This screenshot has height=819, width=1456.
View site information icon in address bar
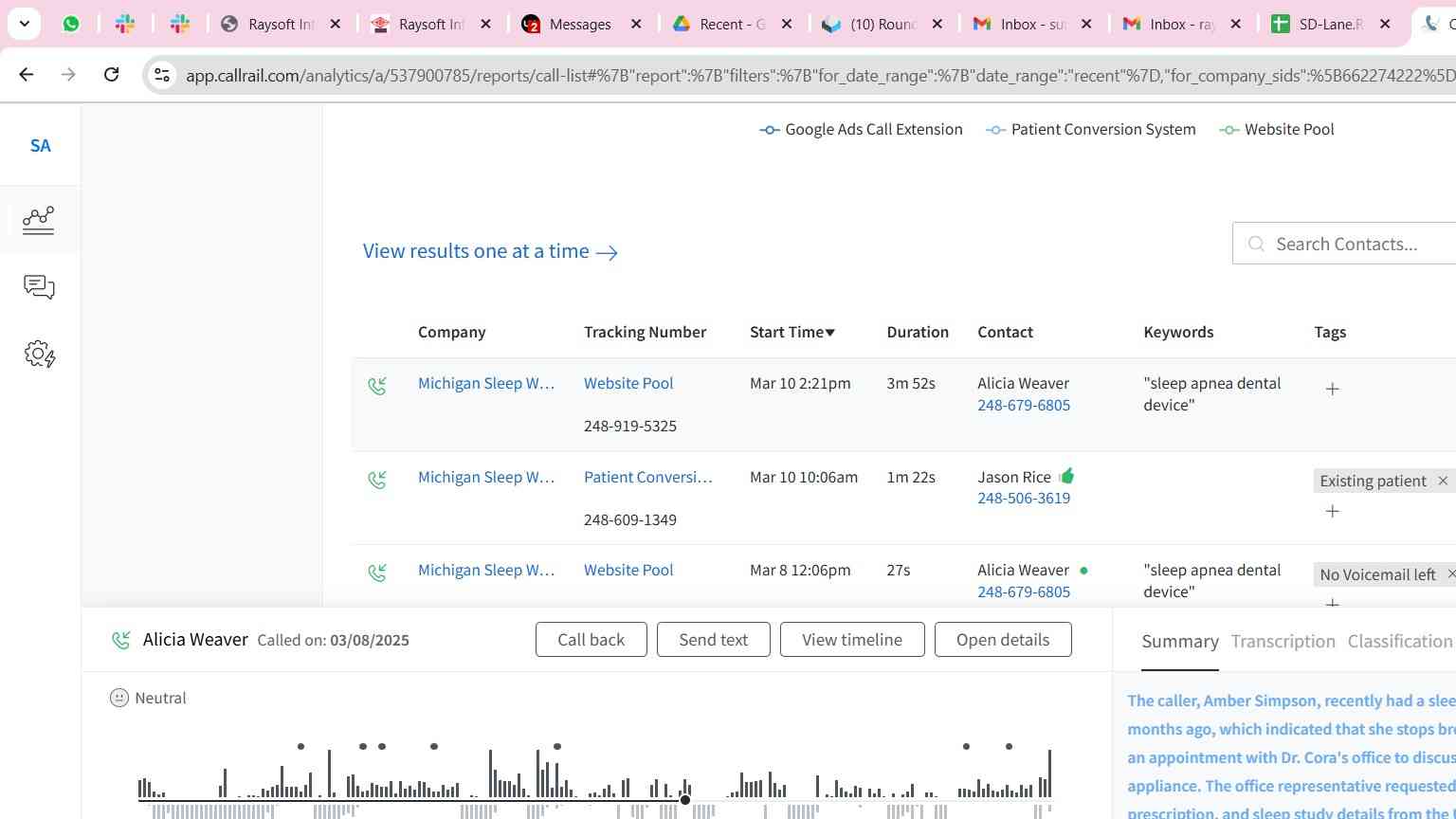[x=162, y=75]
